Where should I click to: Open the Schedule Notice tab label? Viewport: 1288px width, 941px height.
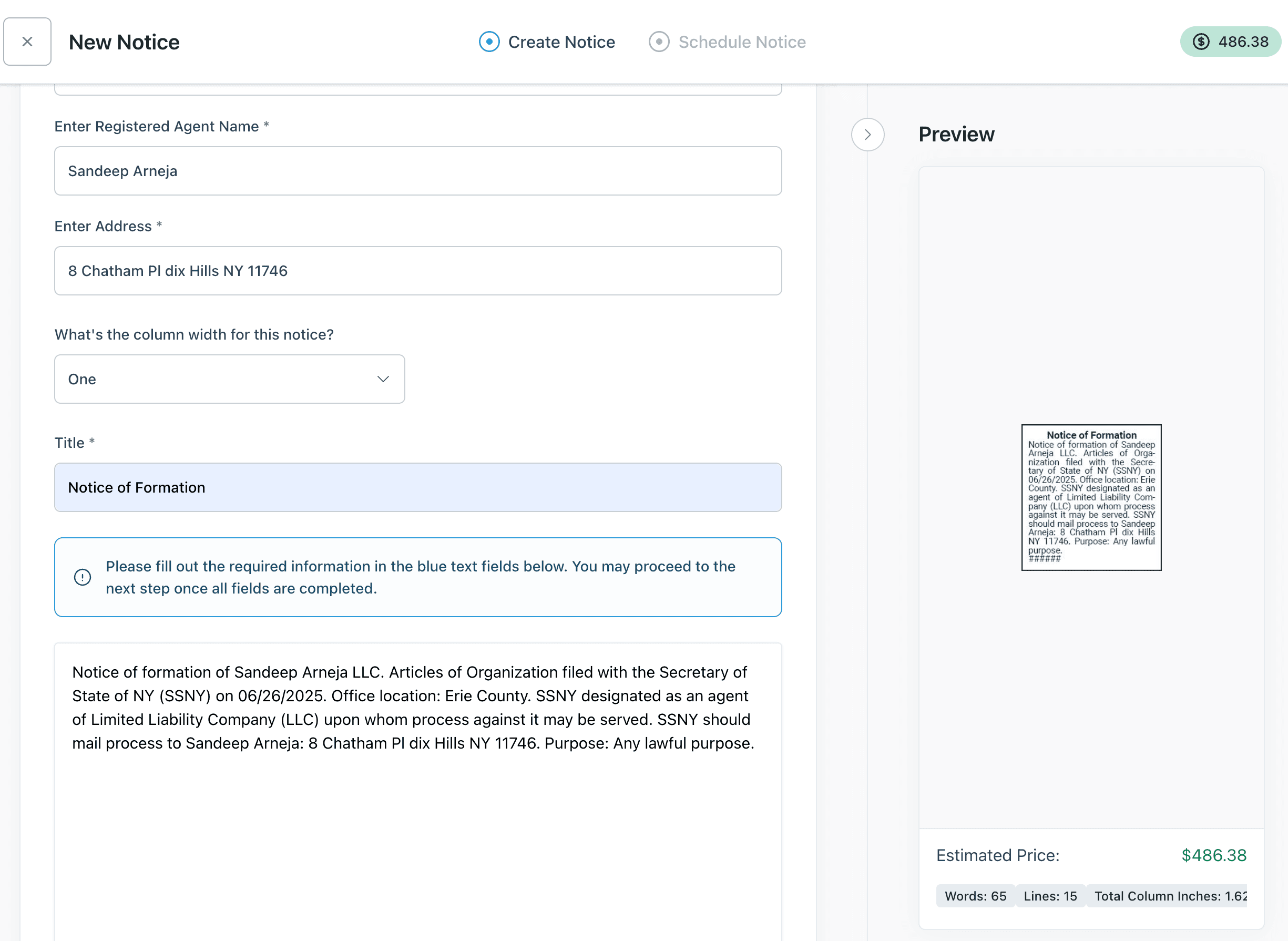[x=742, y=42]
